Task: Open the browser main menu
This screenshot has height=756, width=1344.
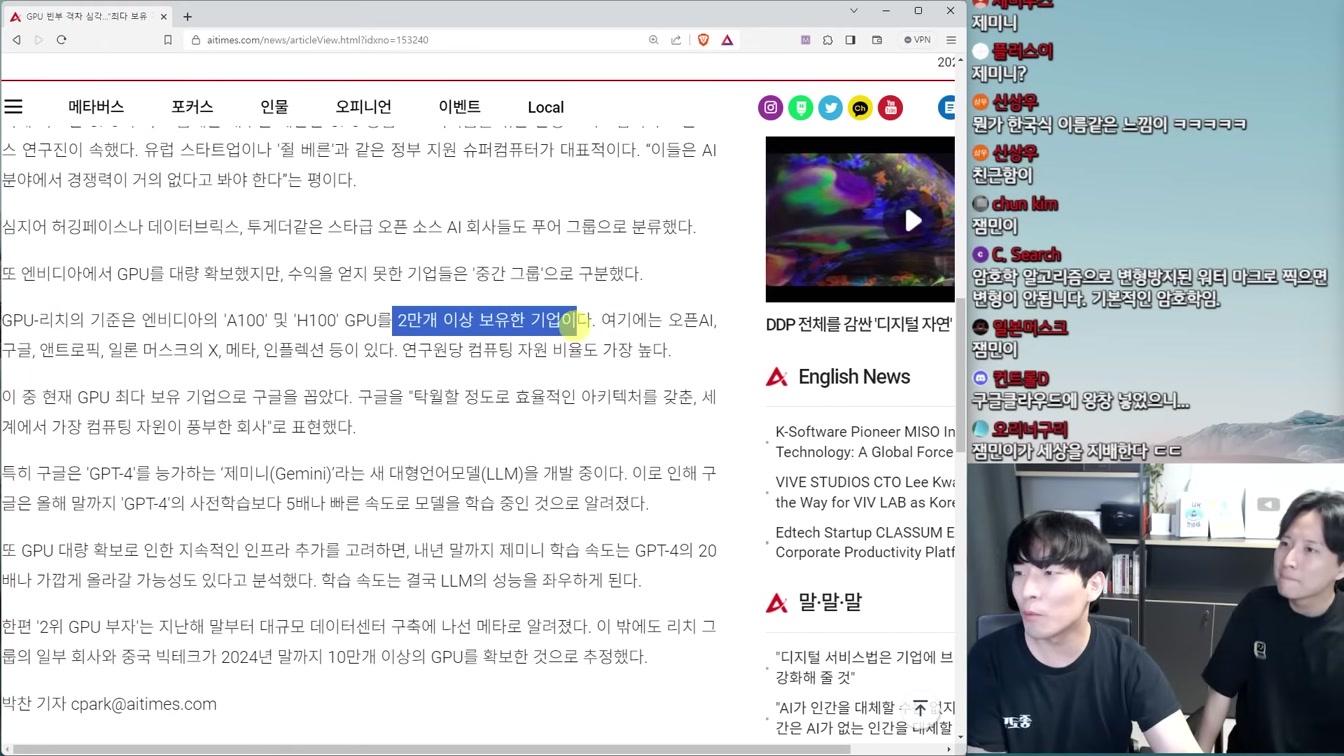Action: pos(951,40)
